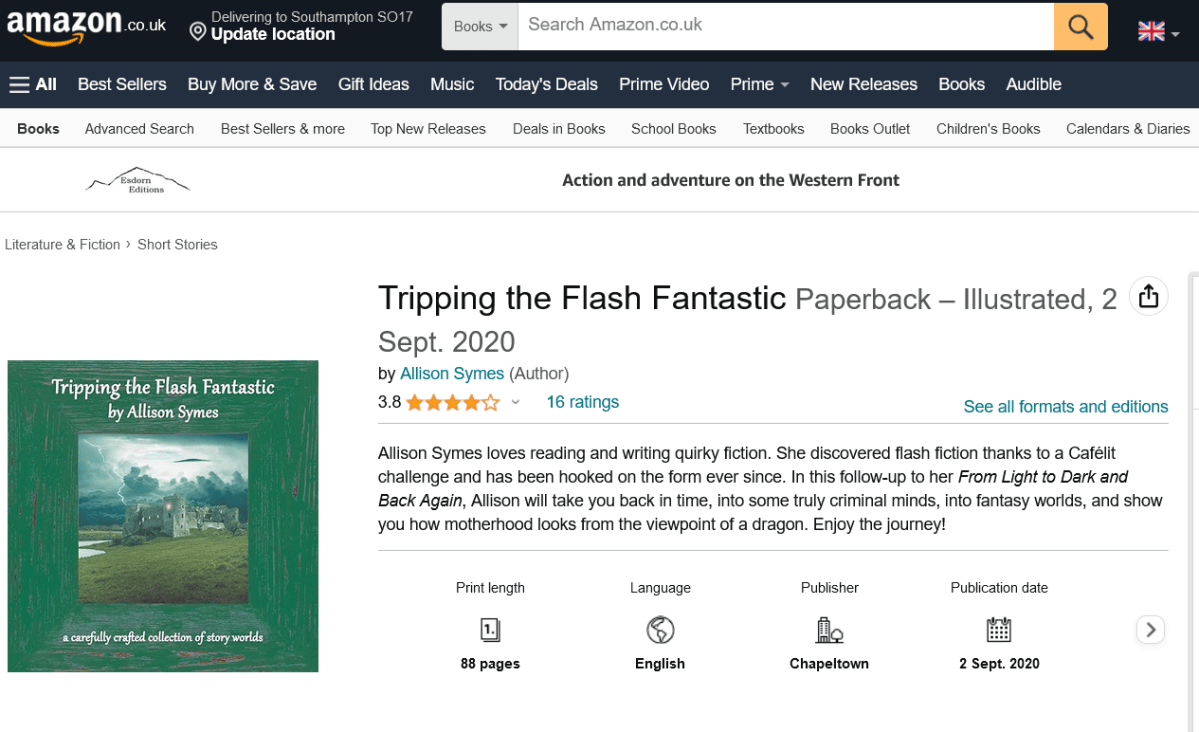Expand the Prime menu dropdown
This screenshot has width=1199, height=732.
[759, 85]
